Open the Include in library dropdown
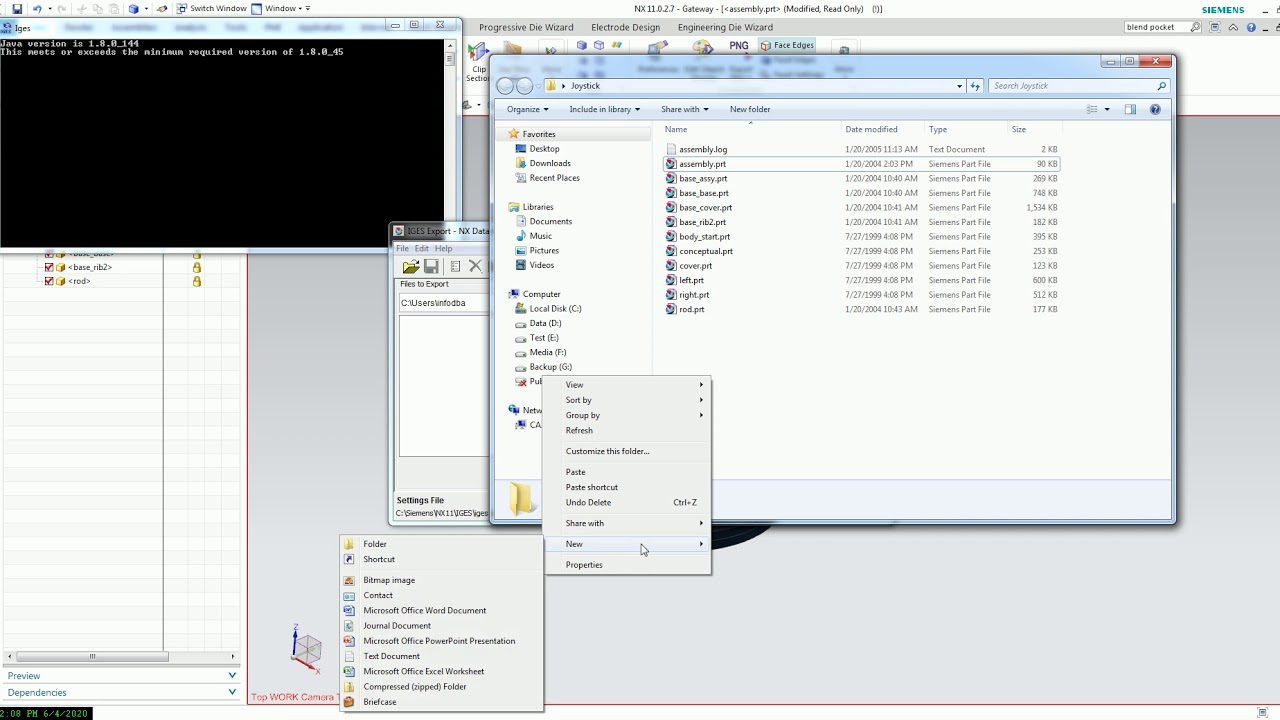 click(604, 109)
